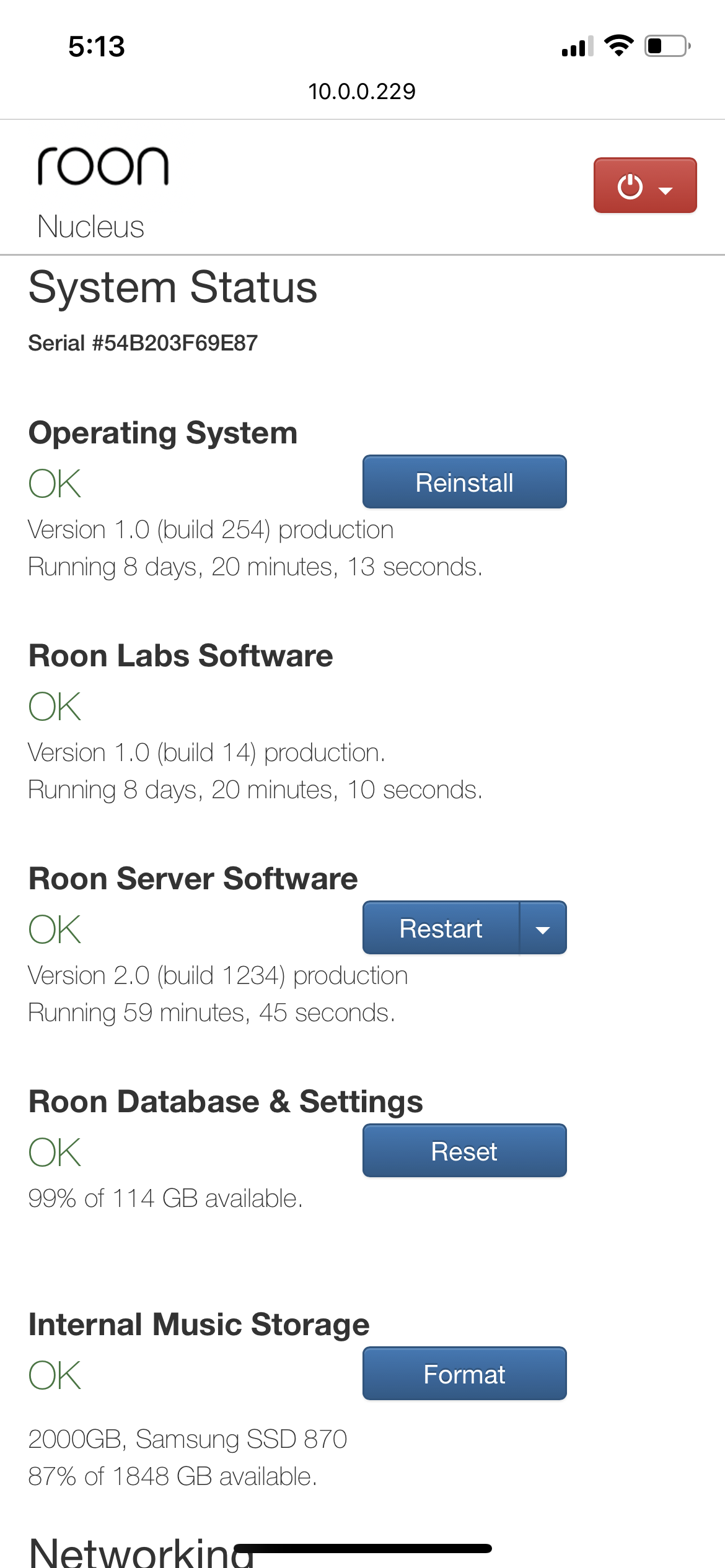Click the roon logo
Screen dimensions: 725x1568
coord(103,164)
